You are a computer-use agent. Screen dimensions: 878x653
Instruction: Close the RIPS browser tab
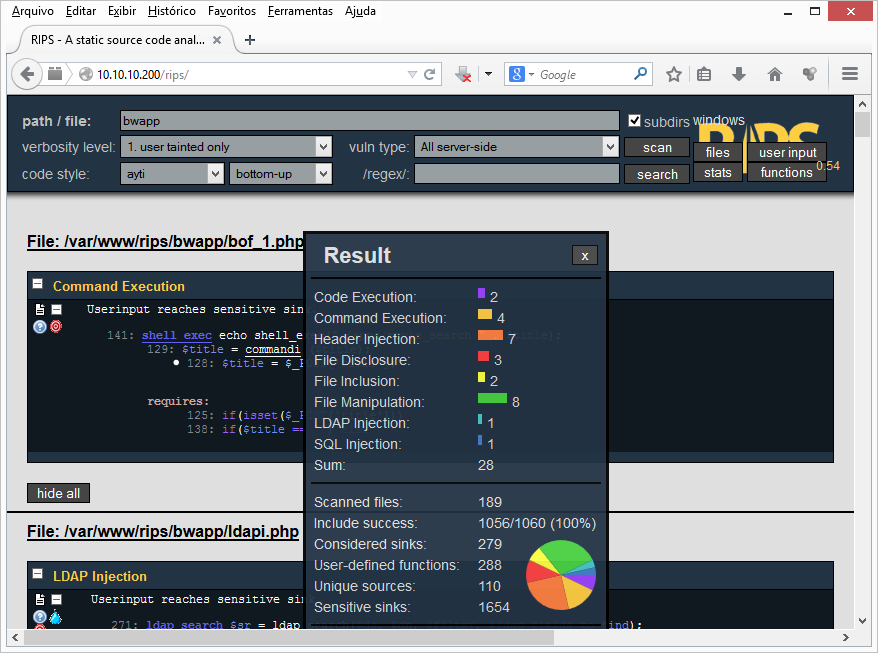[217, 40]
